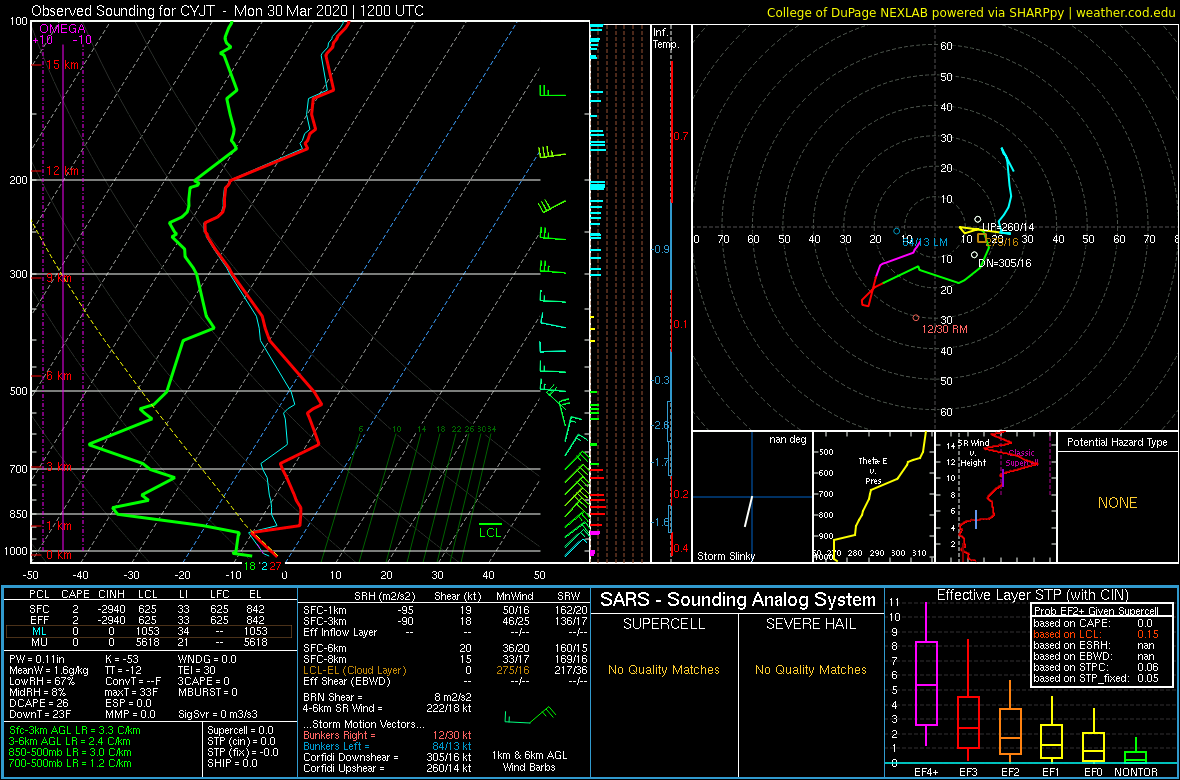This screenshot has width=1180, height=780.
Task: Click the 'MeanW = 1.6g/kg' entry
Action: coord(47,671)
